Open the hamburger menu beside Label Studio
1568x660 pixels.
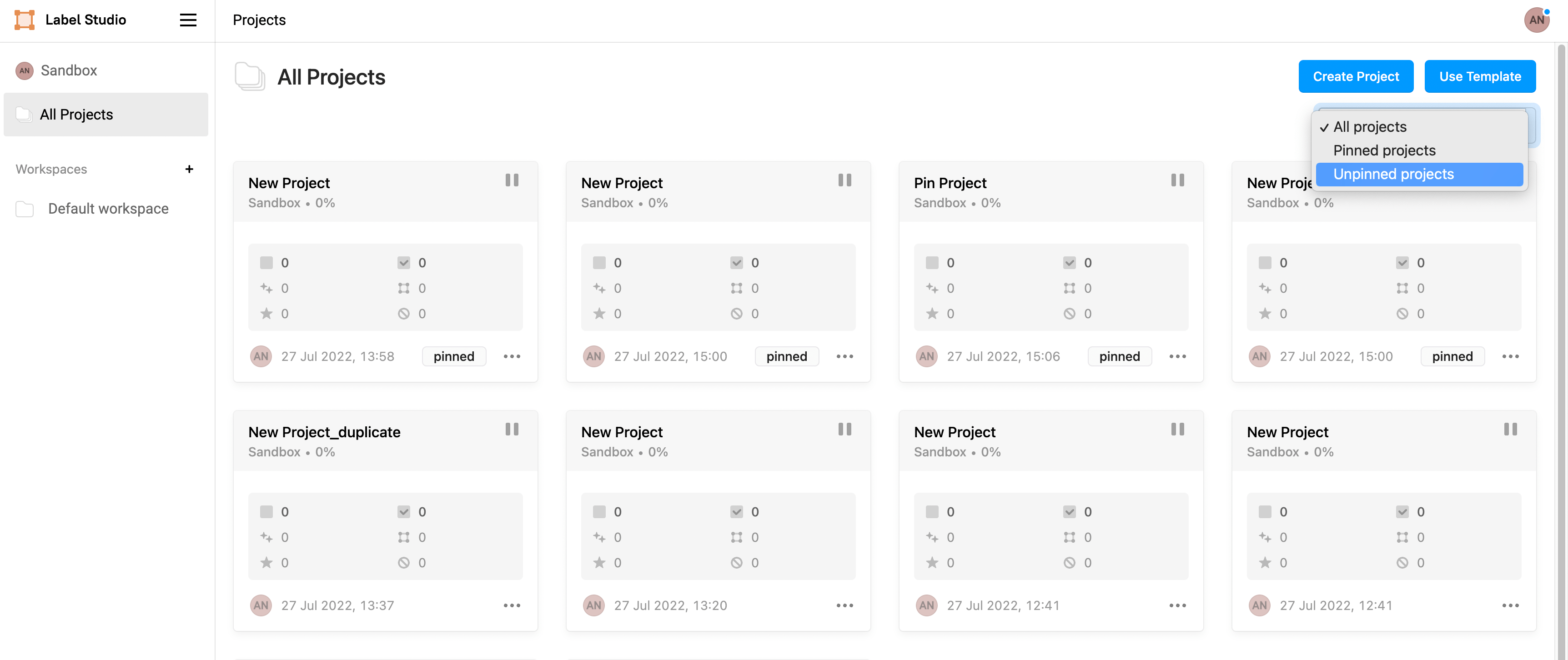(188, 20)
